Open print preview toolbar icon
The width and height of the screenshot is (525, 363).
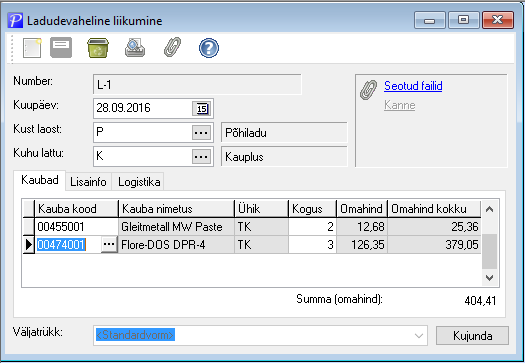[135, 48]
